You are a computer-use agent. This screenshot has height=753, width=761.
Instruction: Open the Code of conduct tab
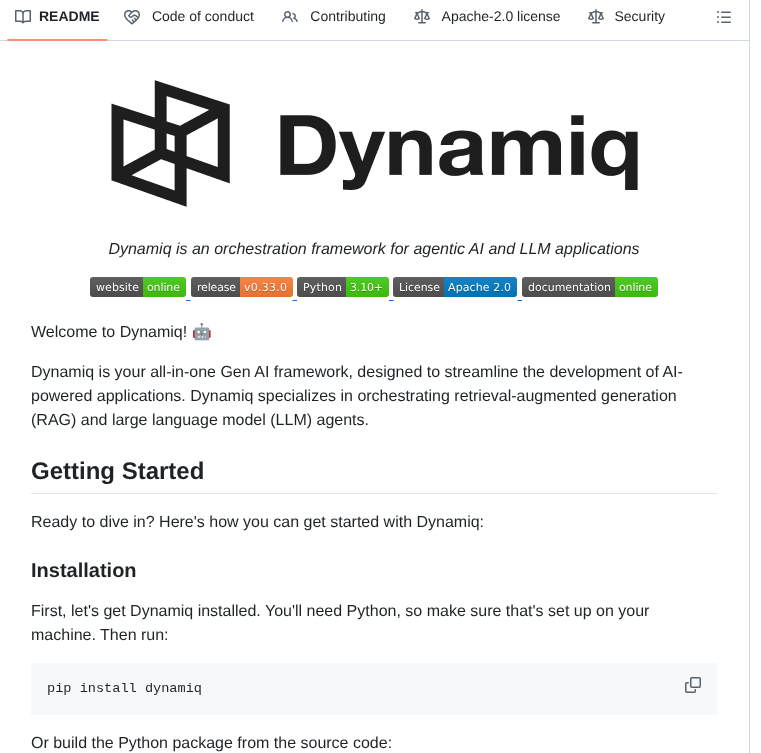[x=189, y=16]
